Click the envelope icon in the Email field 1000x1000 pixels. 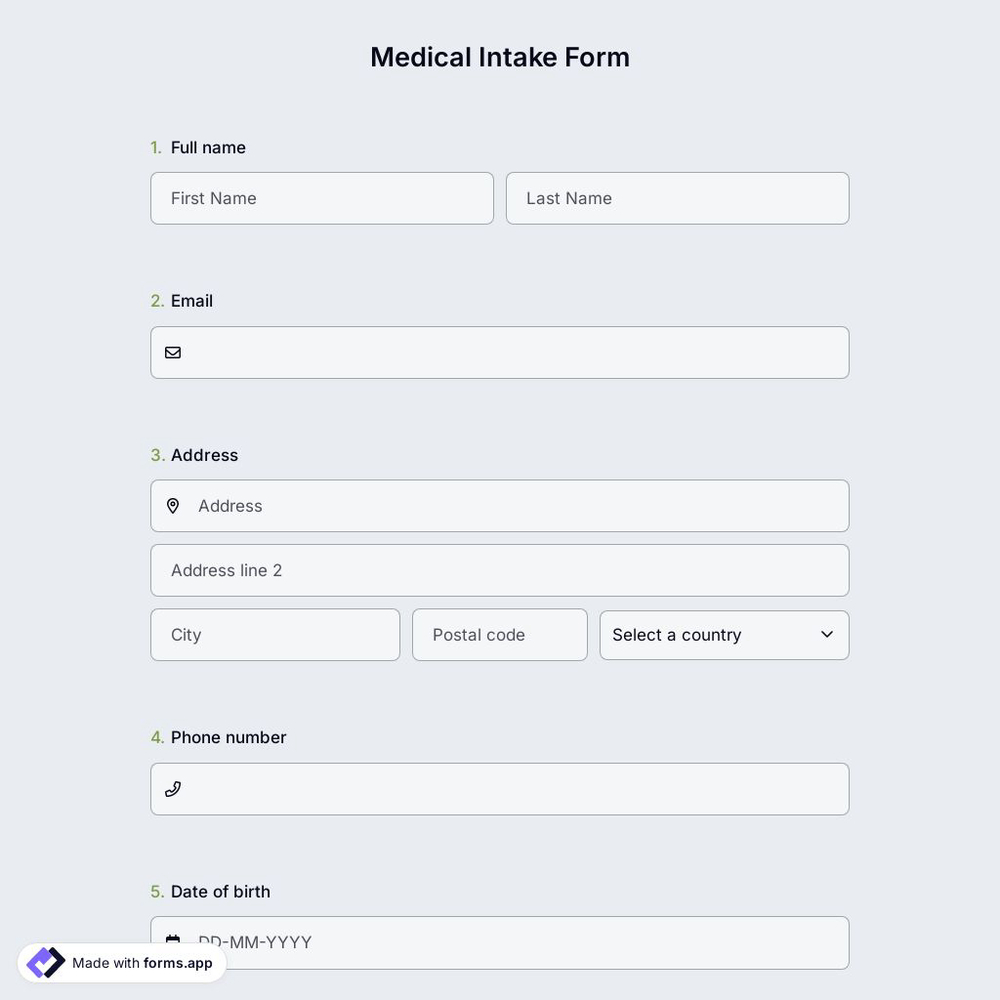pos(172,351)
